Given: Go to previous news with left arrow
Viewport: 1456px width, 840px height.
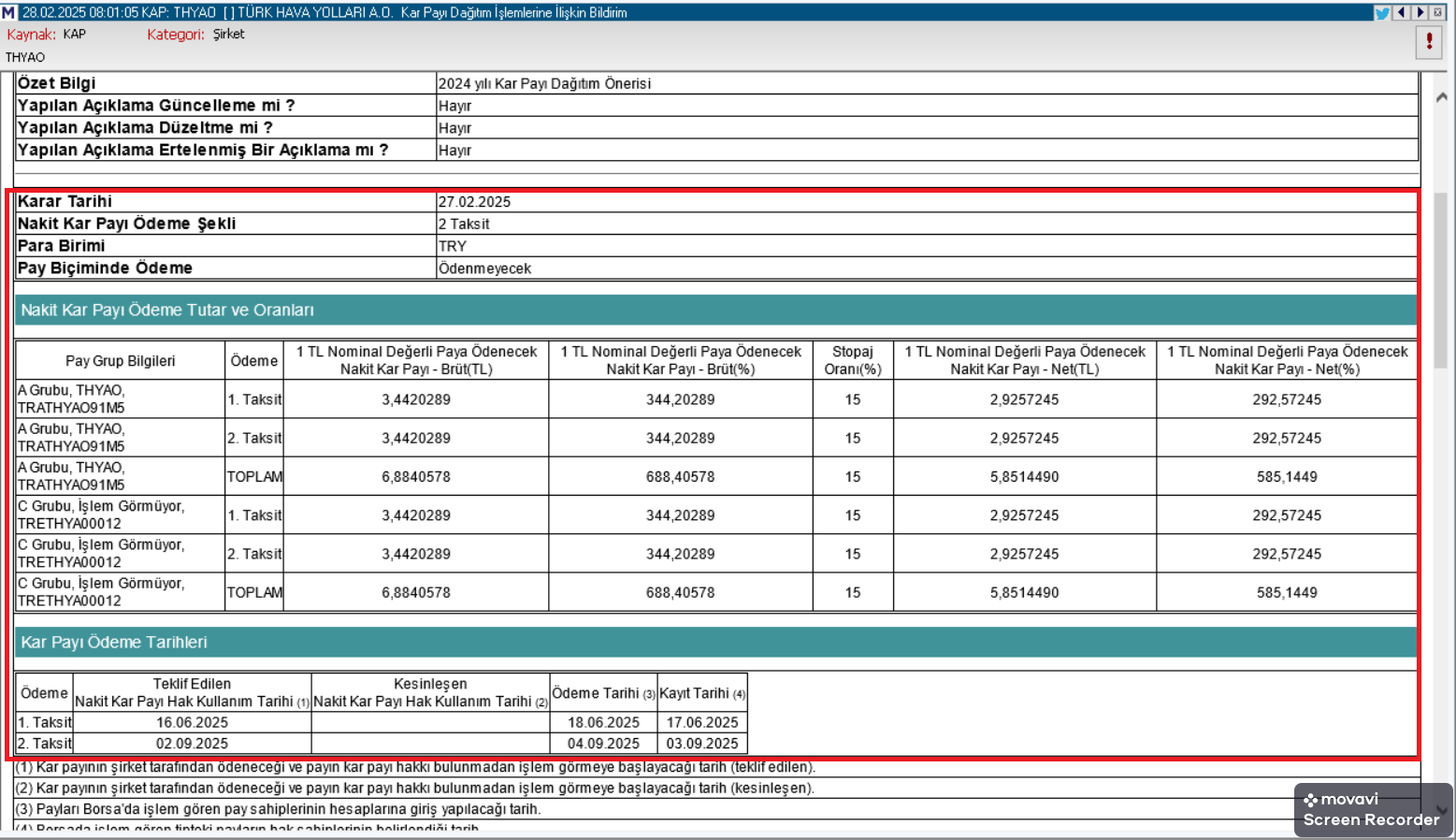Looking at the screenshot, I should [x=1401, y=12].
